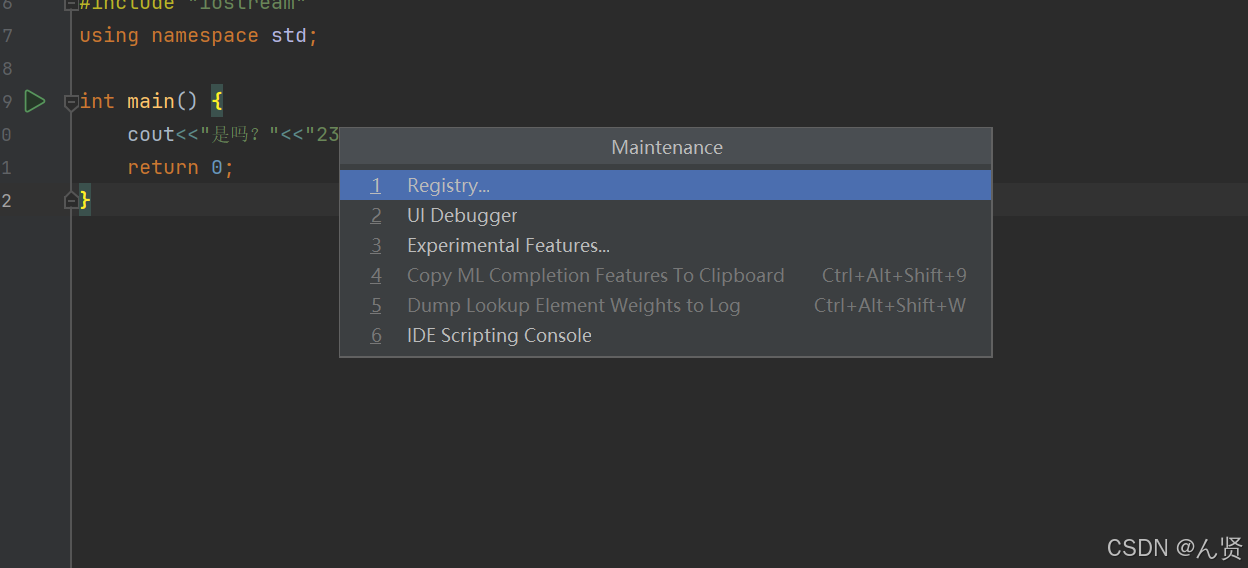1248x568 pixels.
Task: Click the using keyword
Action: coord(109,36)
